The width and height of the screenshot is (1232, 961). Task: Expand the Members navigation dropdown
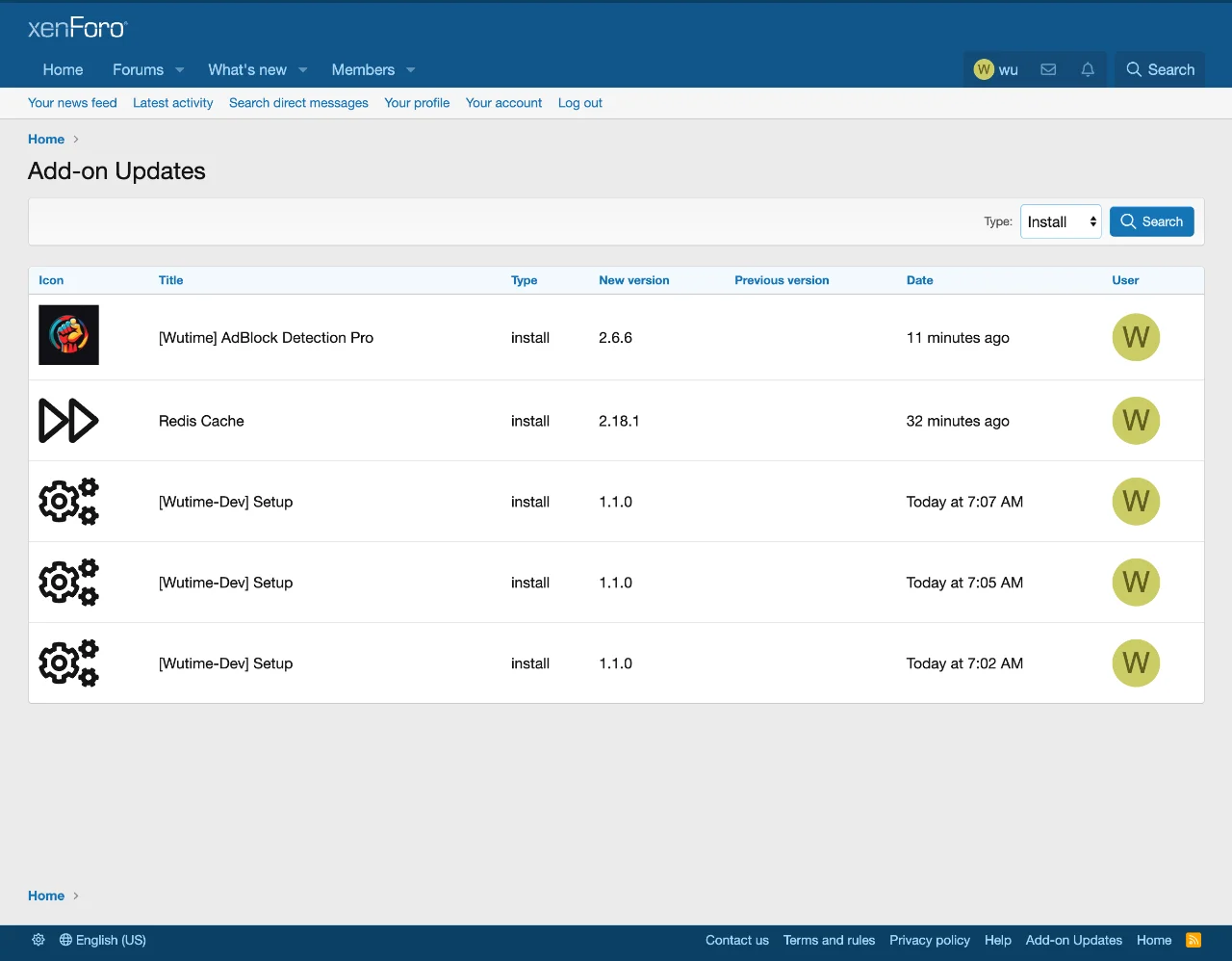tap(410, 69)
